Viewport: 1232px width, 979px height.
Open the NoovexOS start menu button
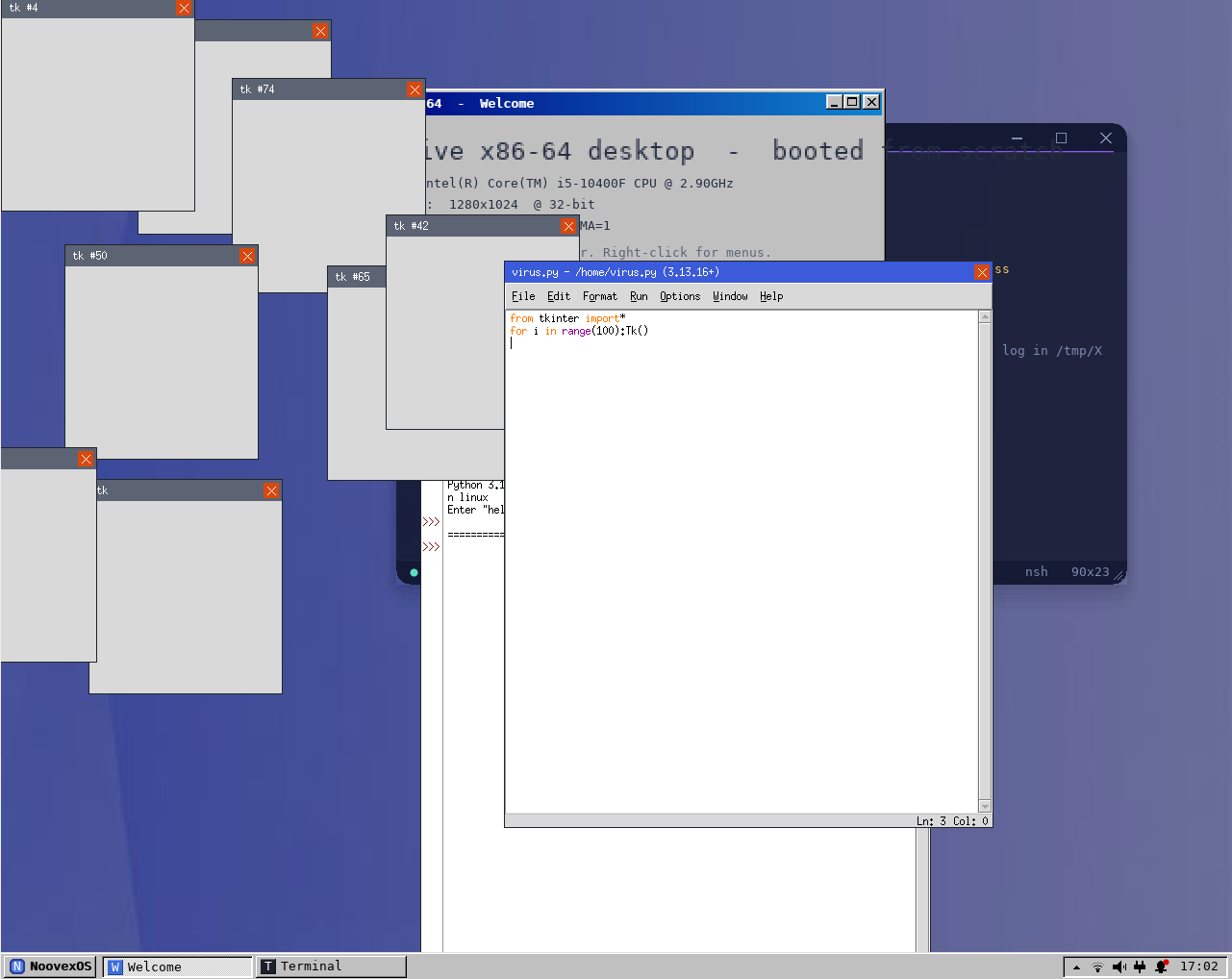[x=51, y=966]
